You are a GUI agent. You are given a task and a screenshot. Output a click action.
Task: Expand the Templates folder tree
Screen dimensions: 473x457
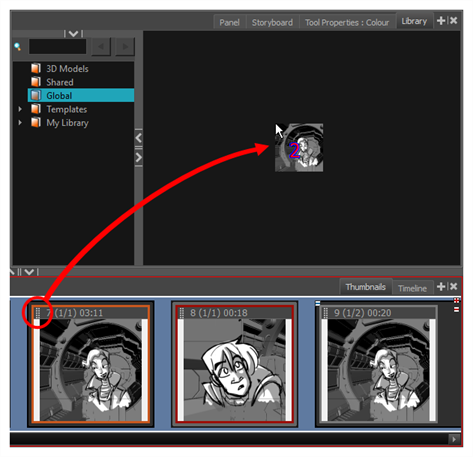[20, 109]
